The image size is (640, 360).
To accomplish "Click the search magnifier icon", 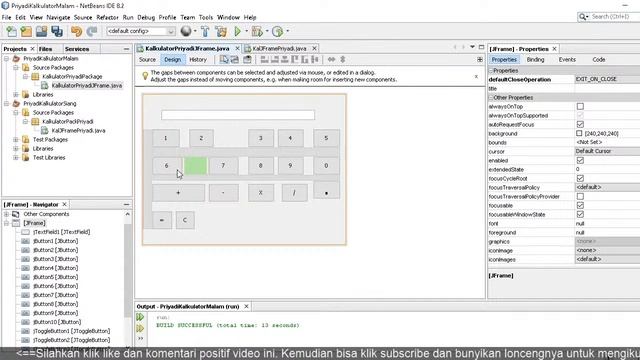I will (x=583, y=17).
